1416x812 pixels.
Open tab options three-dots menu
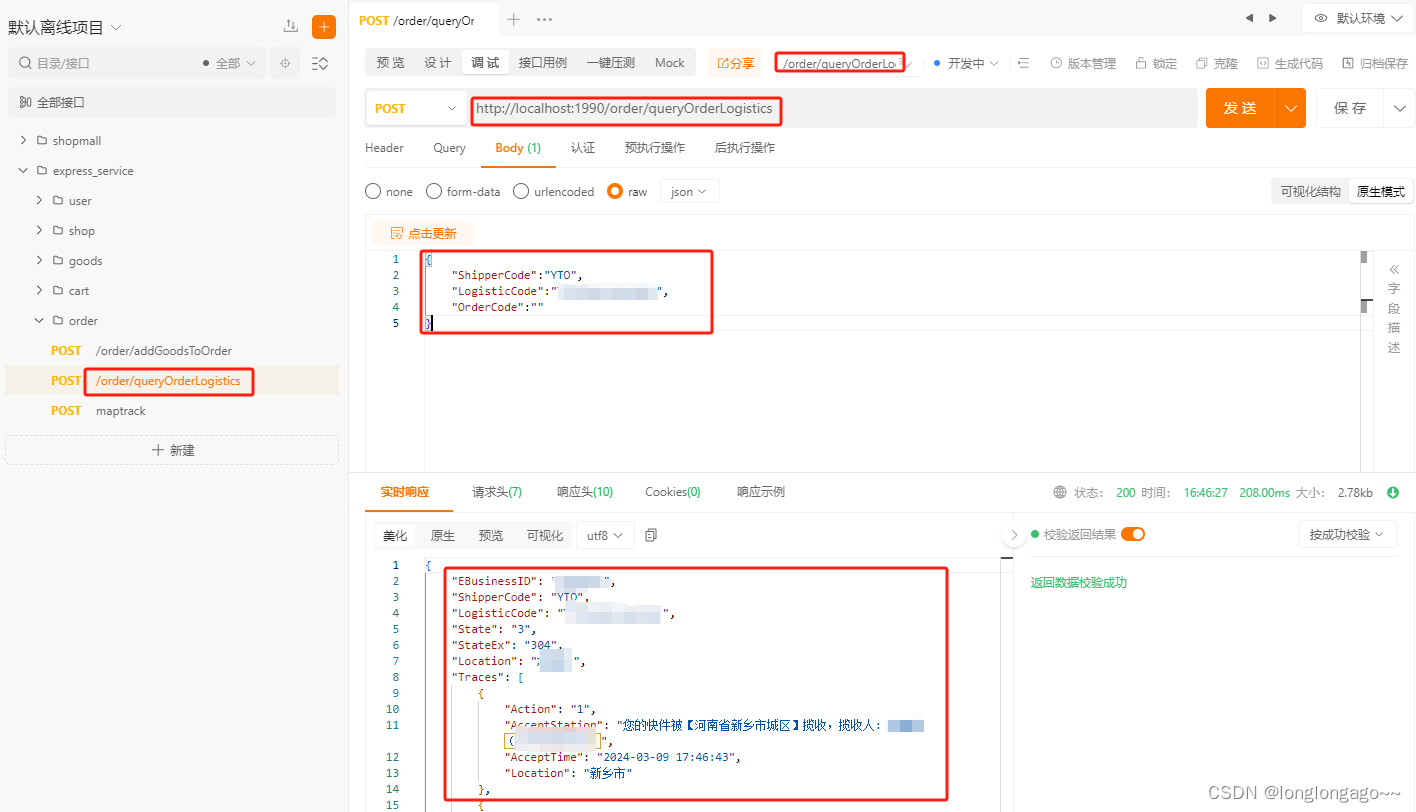point(545,19)
